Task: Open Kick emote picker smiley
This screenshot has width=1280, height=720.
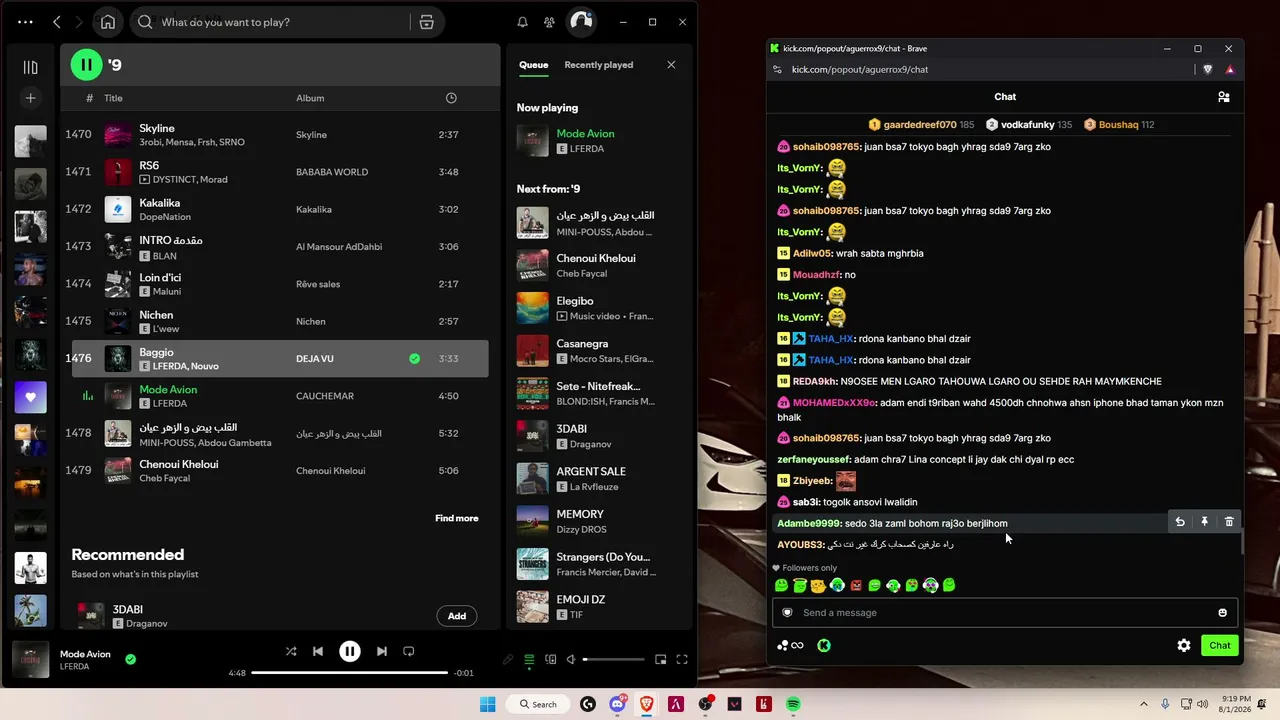Action: 1222,613
